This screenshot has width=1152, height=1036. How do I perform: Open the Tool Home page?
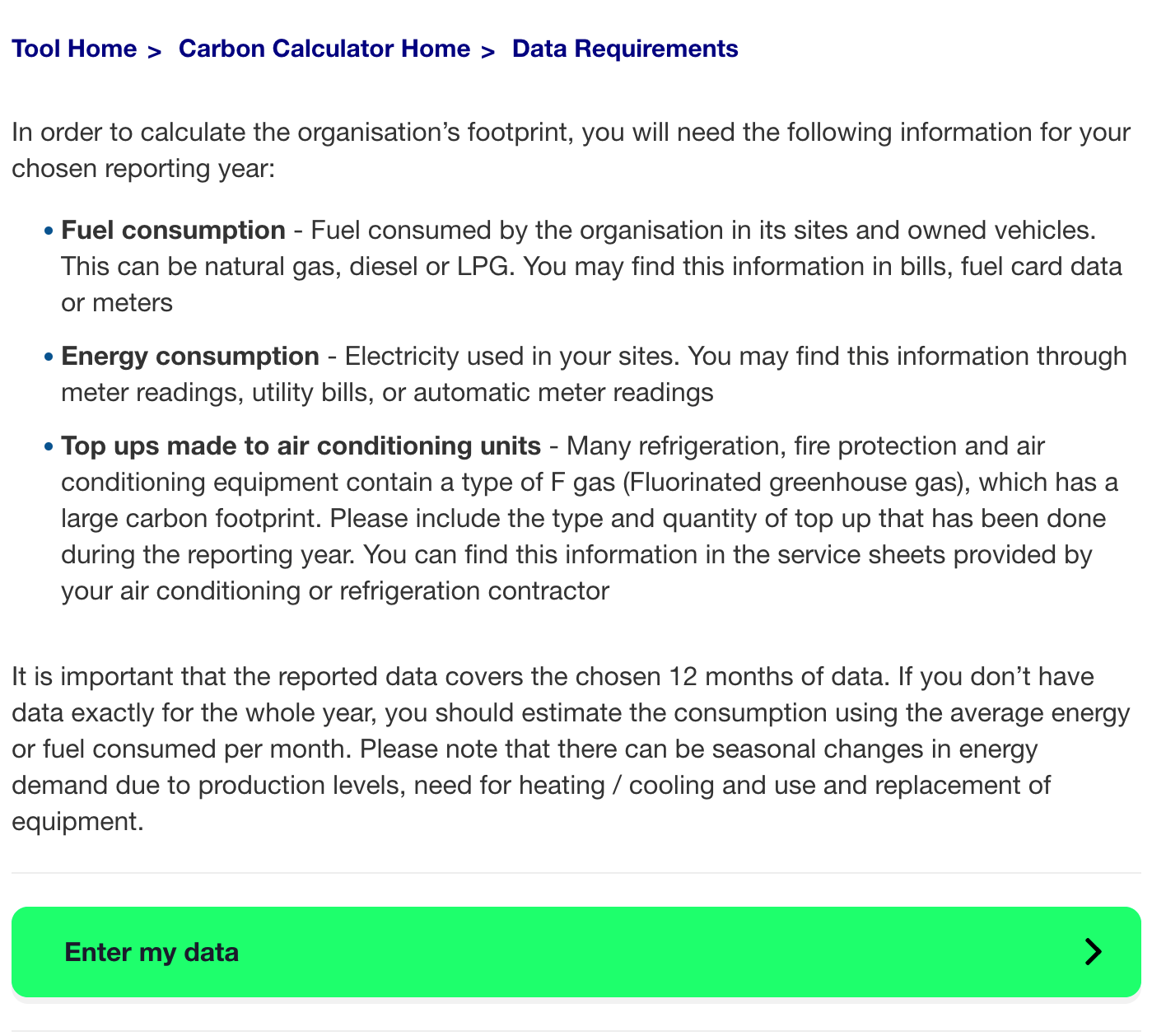point(74,49)
